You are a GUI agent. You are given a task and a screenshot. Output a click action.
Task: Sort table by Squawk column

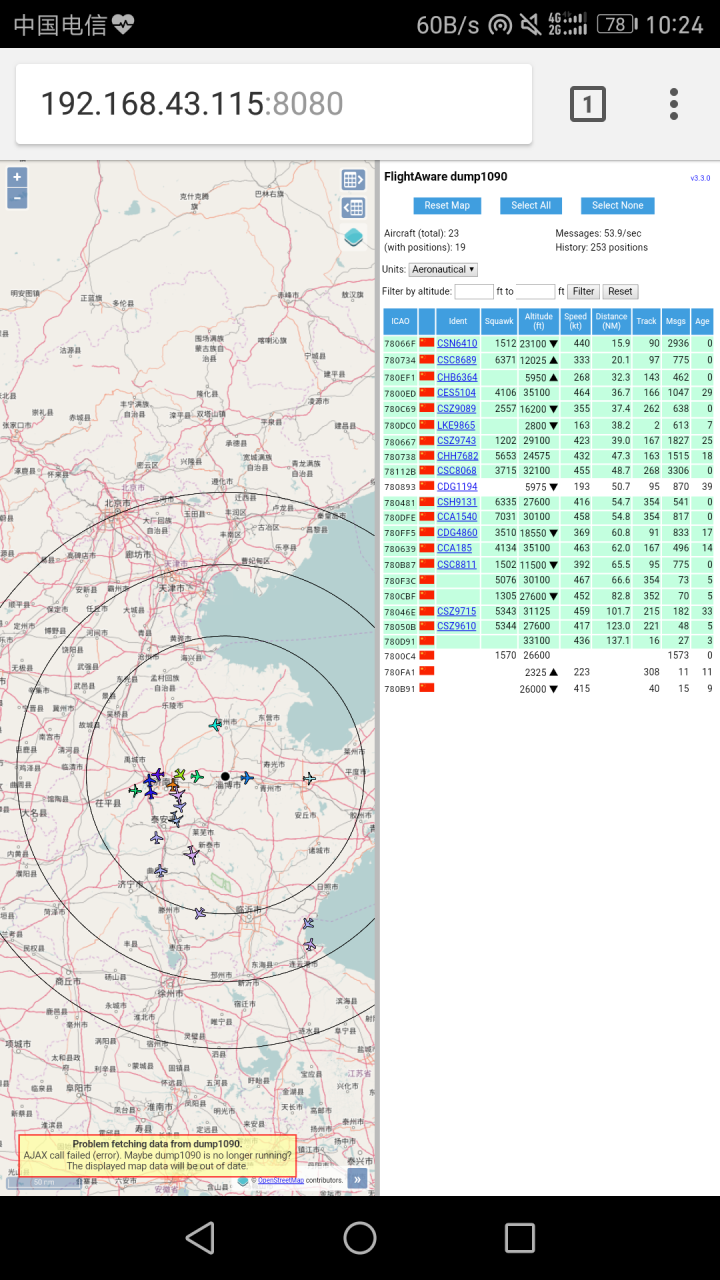pos(499,321)
